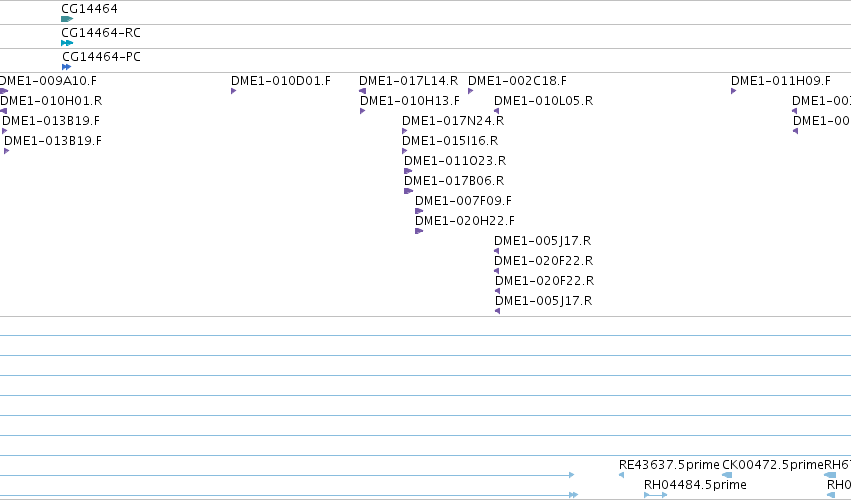Select the CG14464 gene arrow glyph
The height and width of the screenshot is (500, 851).
coord(67,19)
